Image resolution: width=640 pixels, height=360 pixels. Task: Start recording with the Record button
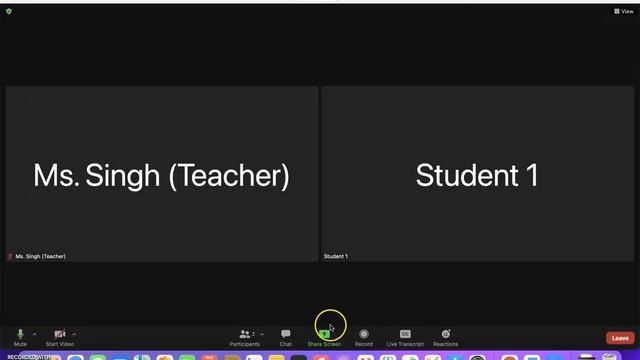[x=364, y=338]
